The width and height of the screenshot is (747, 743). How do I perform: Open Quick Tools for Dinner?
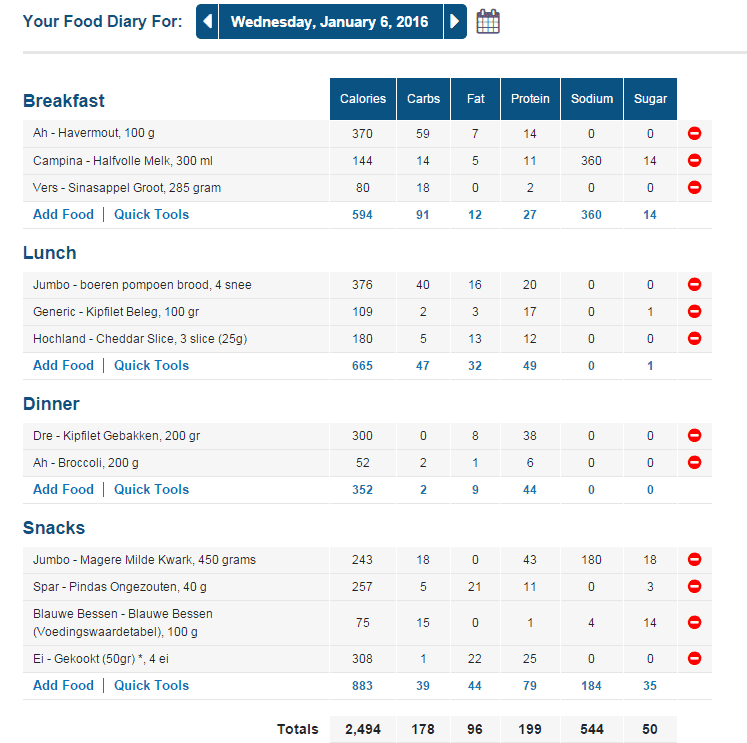pyautogui.click(x=151, y=489)
